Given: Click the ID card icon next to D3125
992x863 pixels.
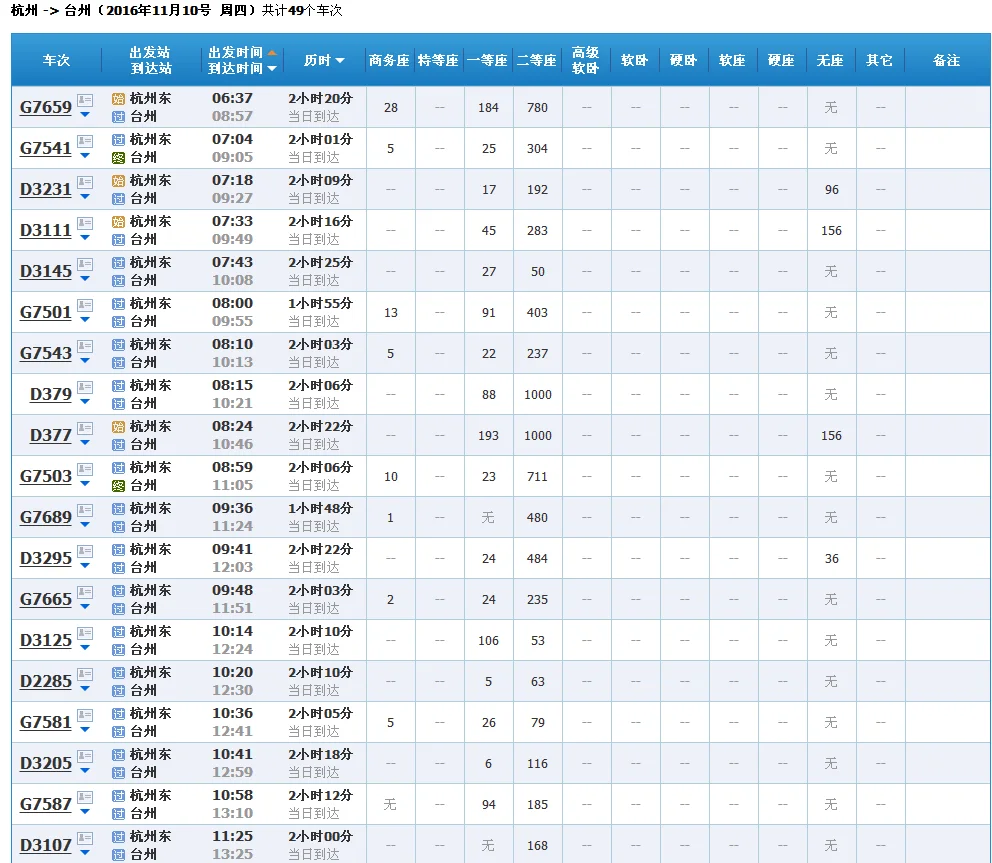Looking at the screenshot, I should 85,633.
